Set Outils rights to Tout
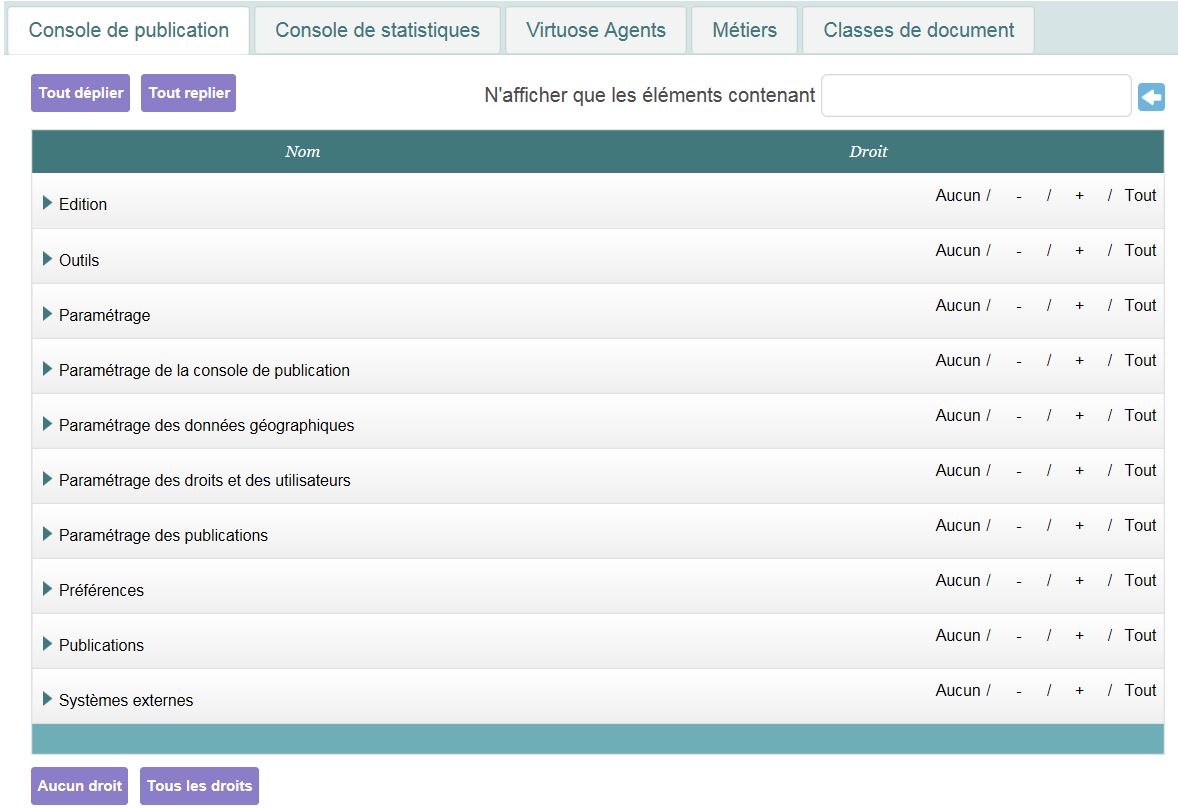This screenshot has height=809, width=1178. click(1140, 251)
